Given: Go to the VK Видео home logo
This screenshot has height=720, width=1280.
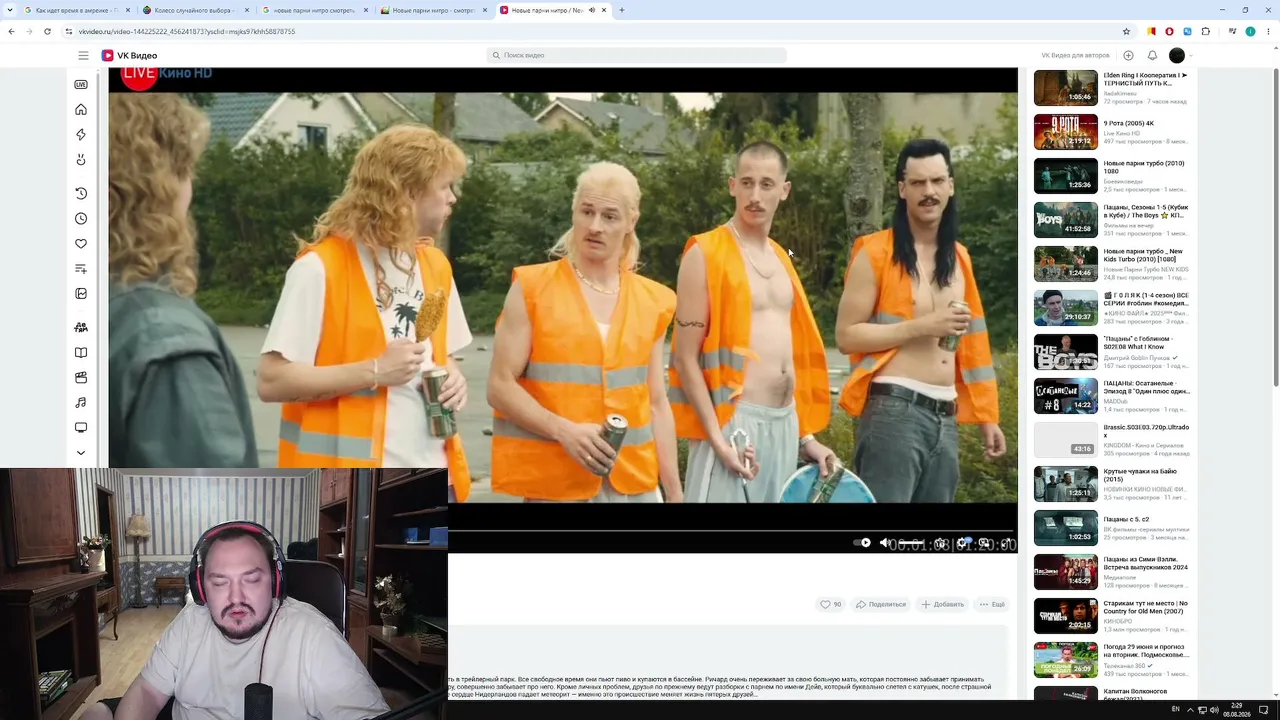Looking at the screenshot, I should (x=129, y=56).
